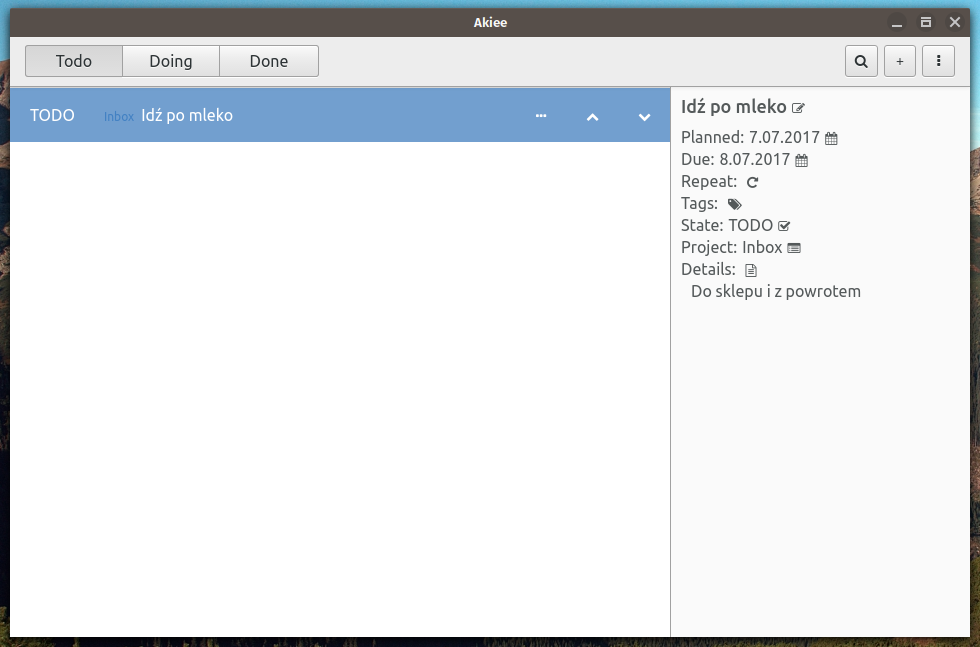Switch to the Todo tab
980x647 pixels.
[x=74, y=61]
